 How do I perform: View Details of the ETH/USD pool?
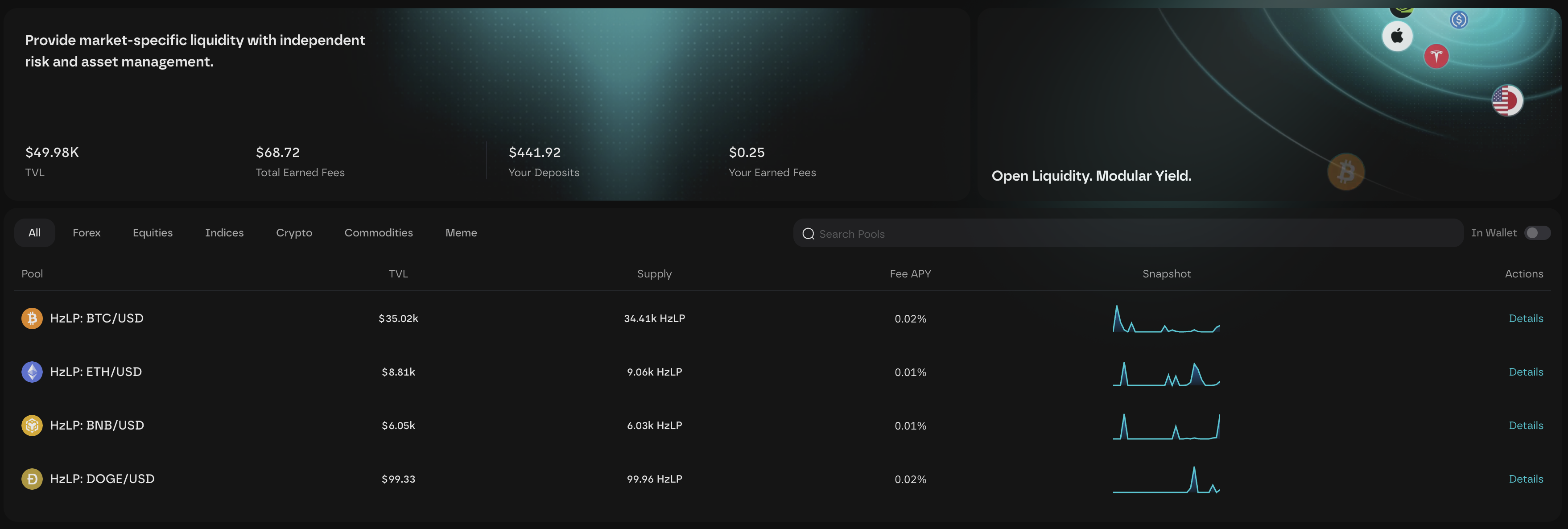click(1525, 372)
